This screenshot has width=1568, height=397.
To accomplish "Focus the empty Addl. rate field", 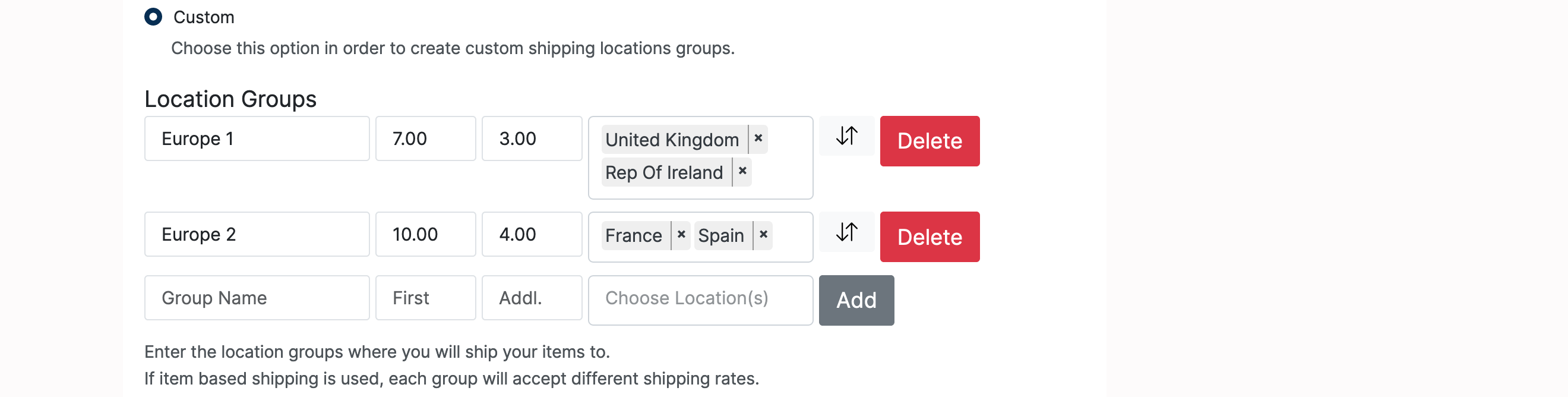I will (532, 298).
